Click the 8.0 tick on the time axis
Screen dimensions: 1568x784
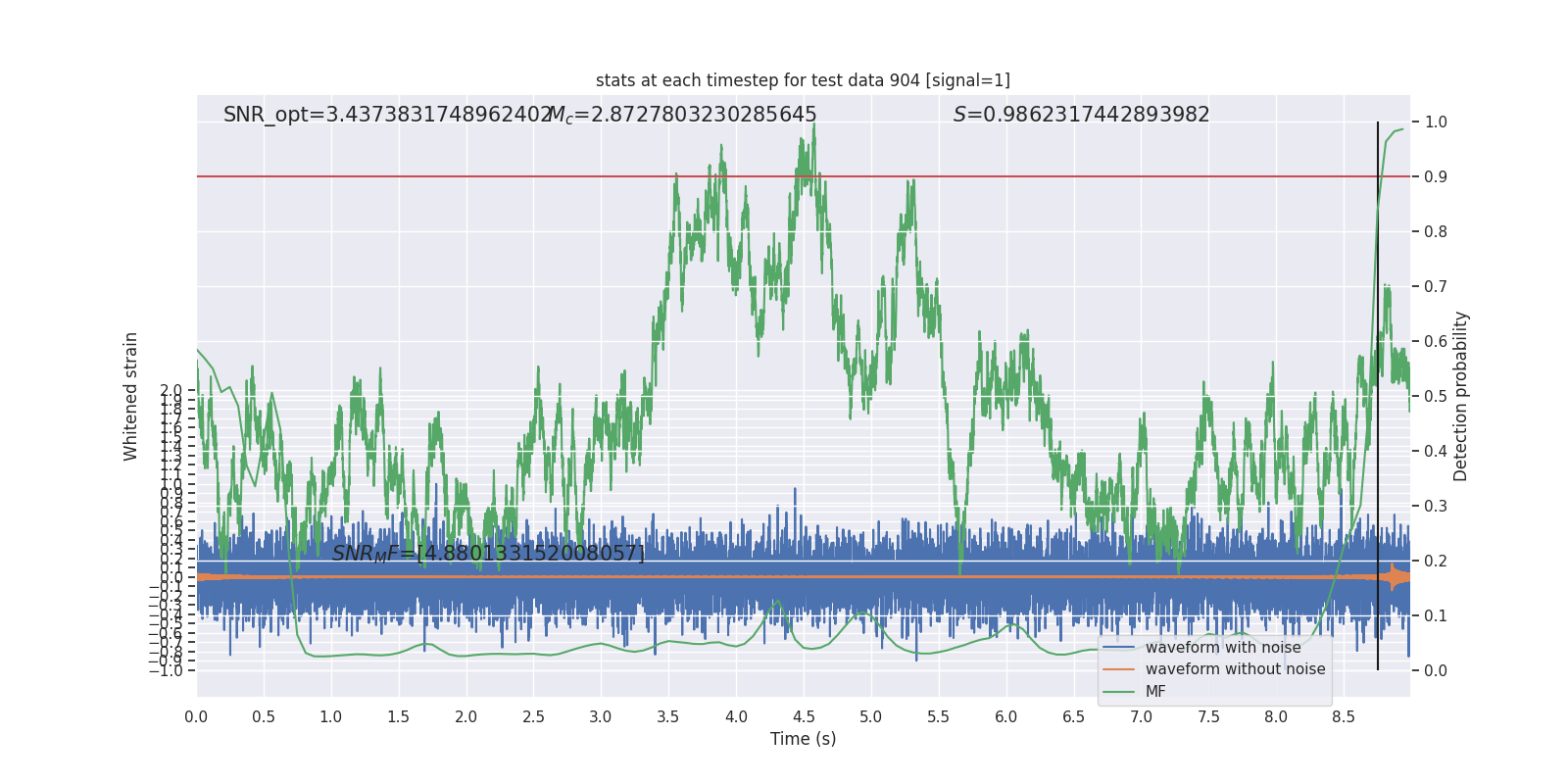pos(1276,717)
